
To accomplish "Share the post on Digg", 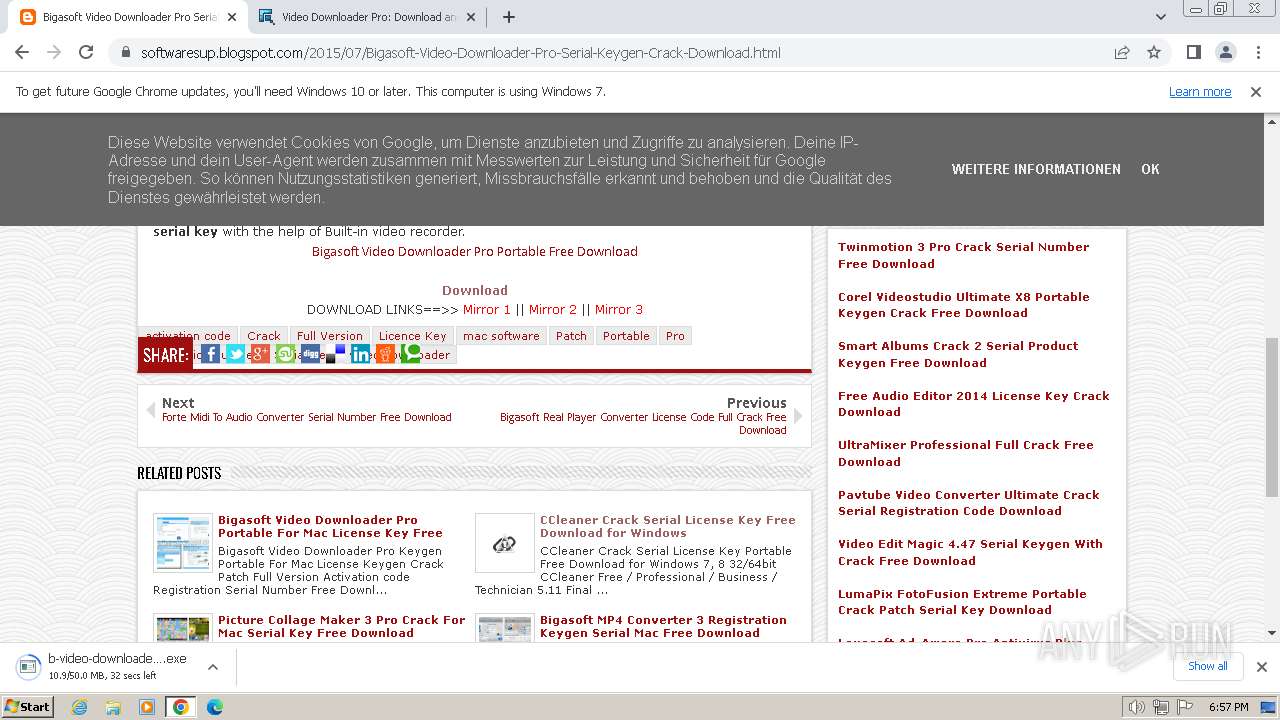I will pyautogui.click(x=310, y=354).
